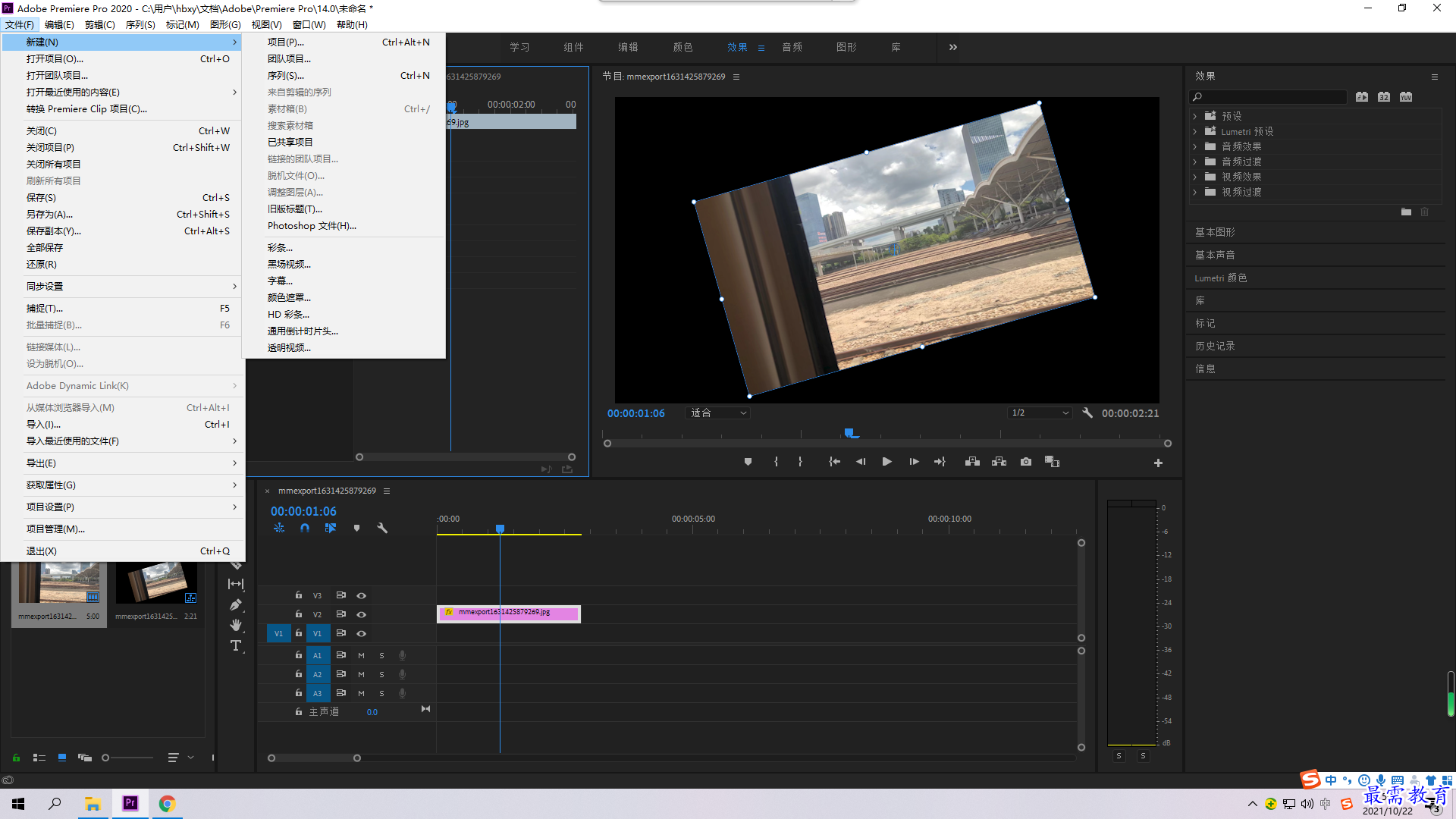The image size is (1456, 819).
Task: Expand 音频效果 folder
Action: click(x=1195, y=146)
